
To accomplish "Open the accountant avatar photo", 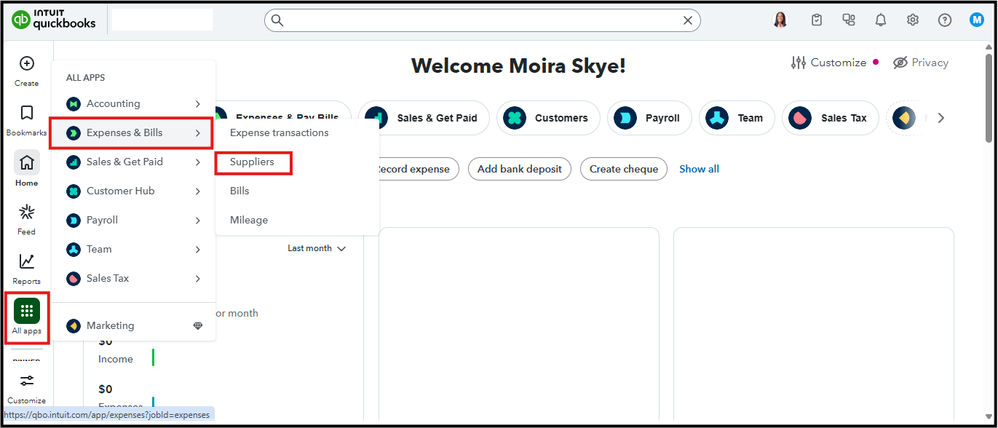I will point(780,20).
